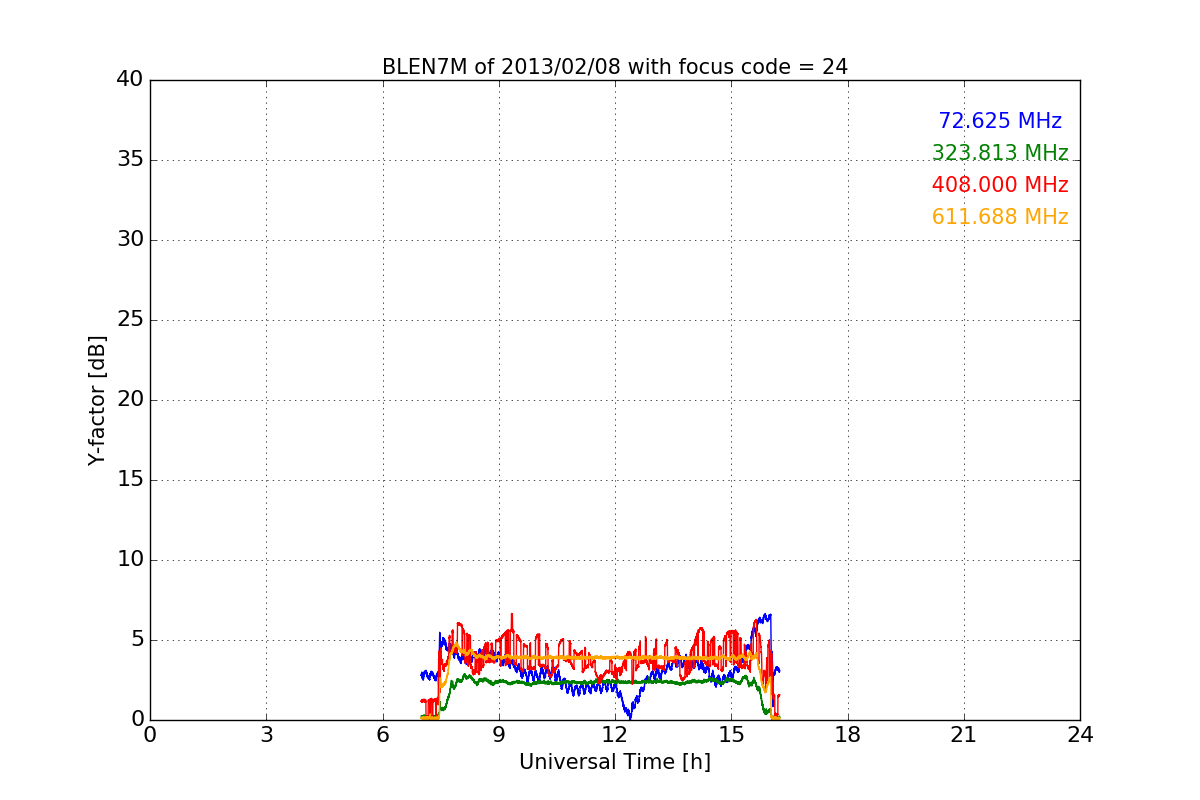Click the 'Universal Time [h]' axis label
Viewport: 1200px width, 800px height.
click(x=614, y=762)
